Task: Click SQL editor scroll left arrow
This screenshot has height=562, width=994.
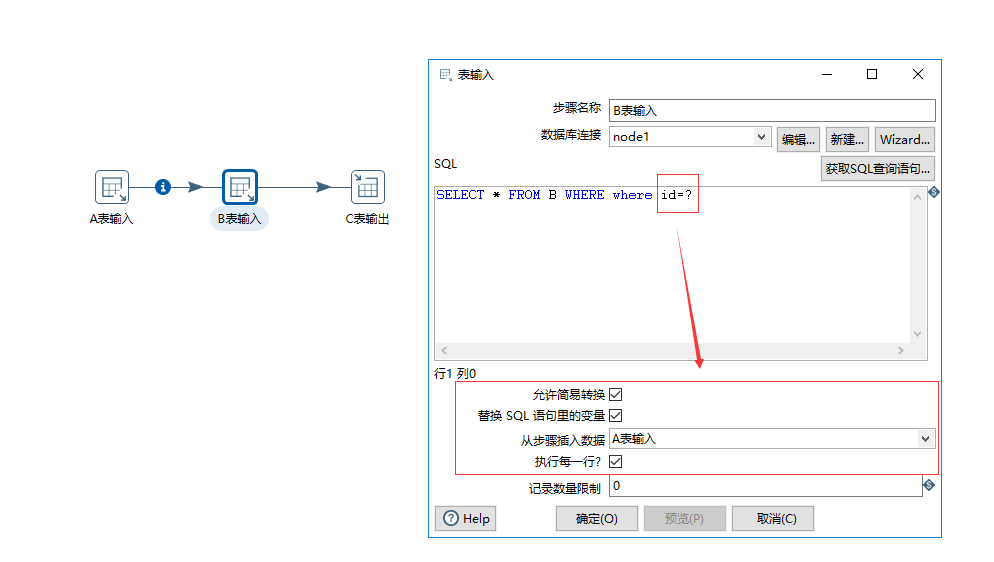Action: pyautogui.click(x=444, y=350)
